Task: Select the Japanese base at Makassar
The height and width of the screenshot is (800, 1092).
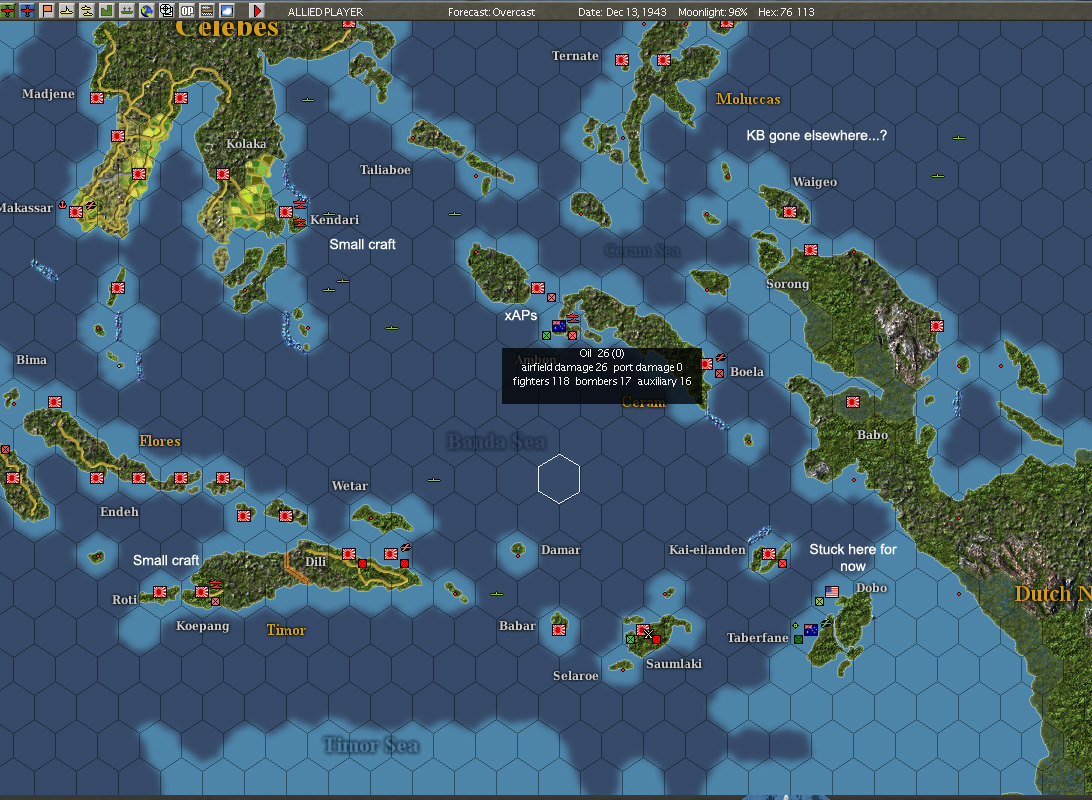Action: (76, 212)
